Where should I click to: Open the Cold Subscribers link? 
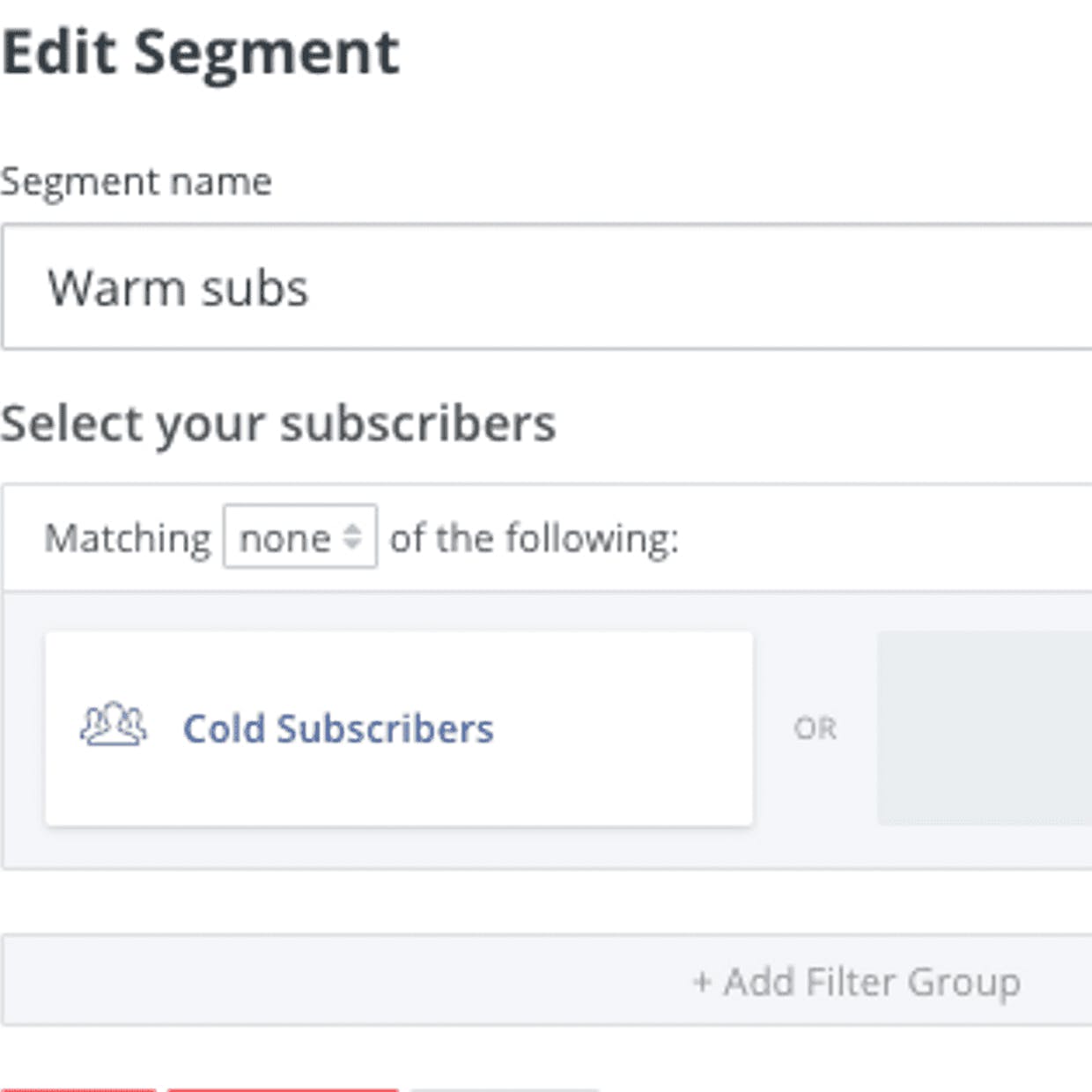338,729
